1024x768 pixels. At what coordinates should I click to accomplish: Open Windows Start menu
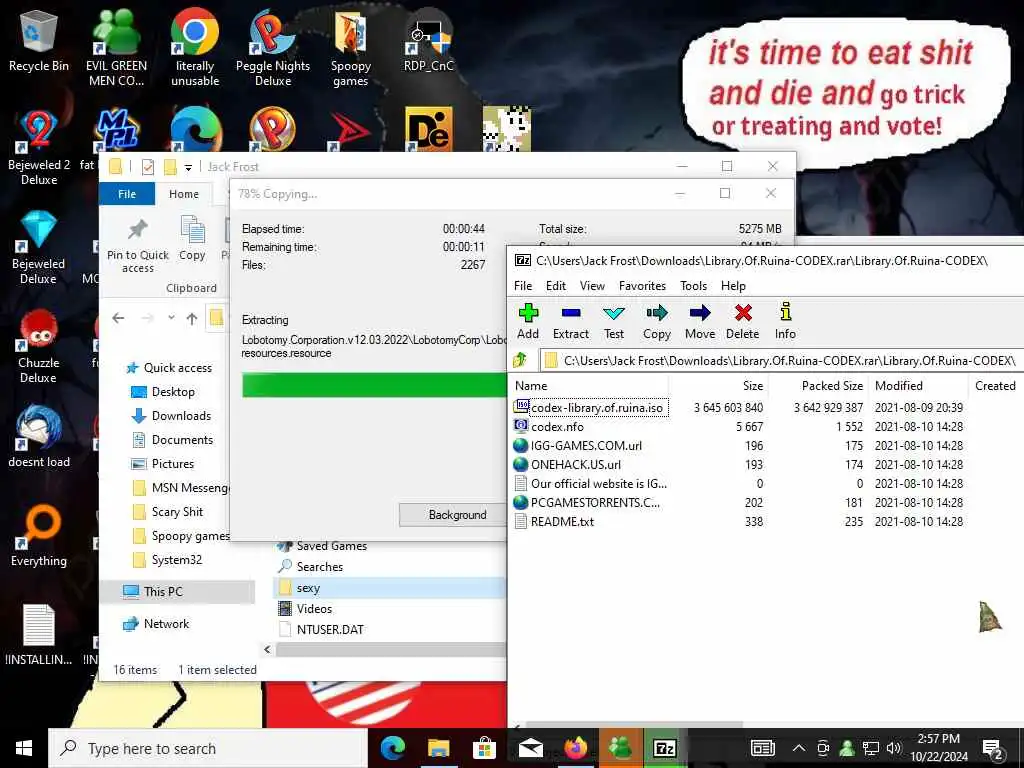24,748
